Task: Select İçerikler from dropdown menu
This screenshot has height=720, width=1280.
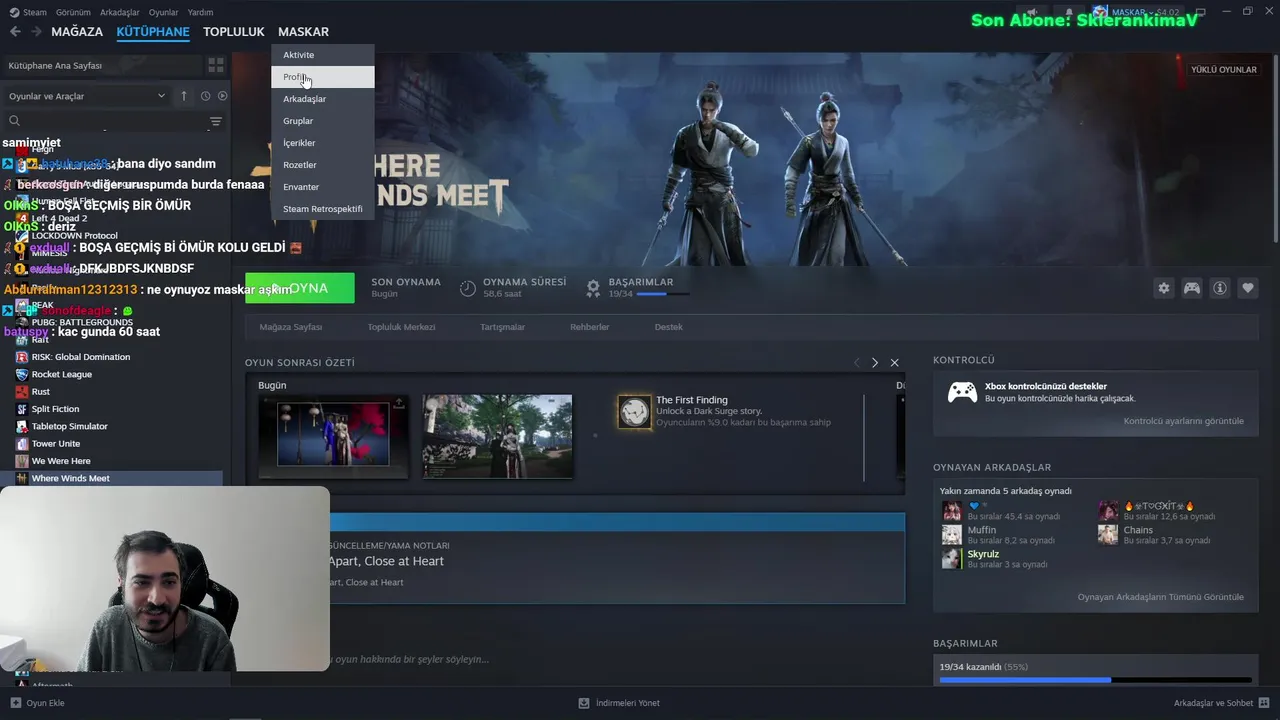Action: (323, 143)
